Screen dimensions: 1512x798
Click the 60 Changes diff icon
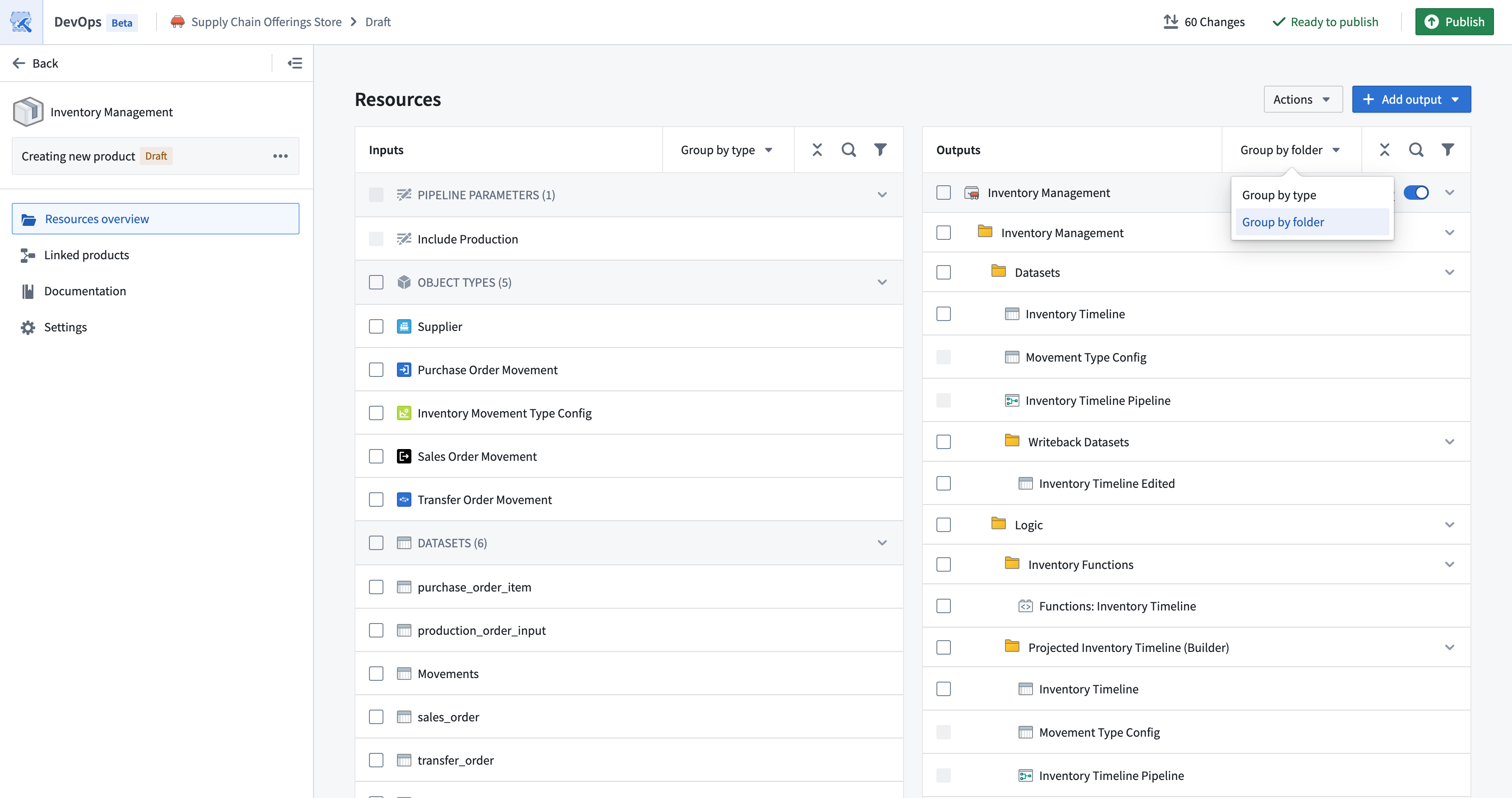[1171, 22]
